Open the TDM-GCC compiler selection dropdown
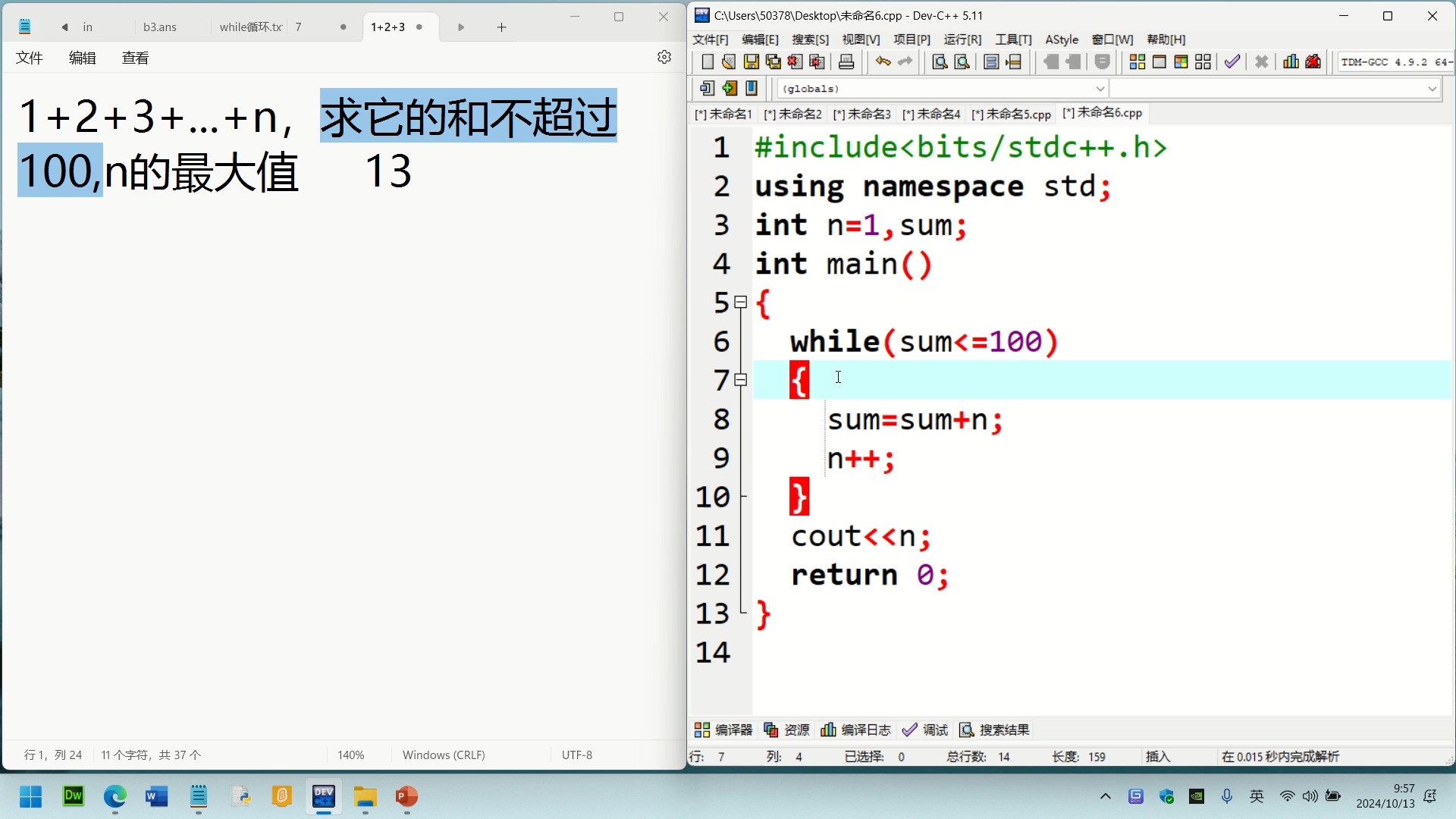The height and width of the screenshot is (819, 1456). tap(1395, 62)
